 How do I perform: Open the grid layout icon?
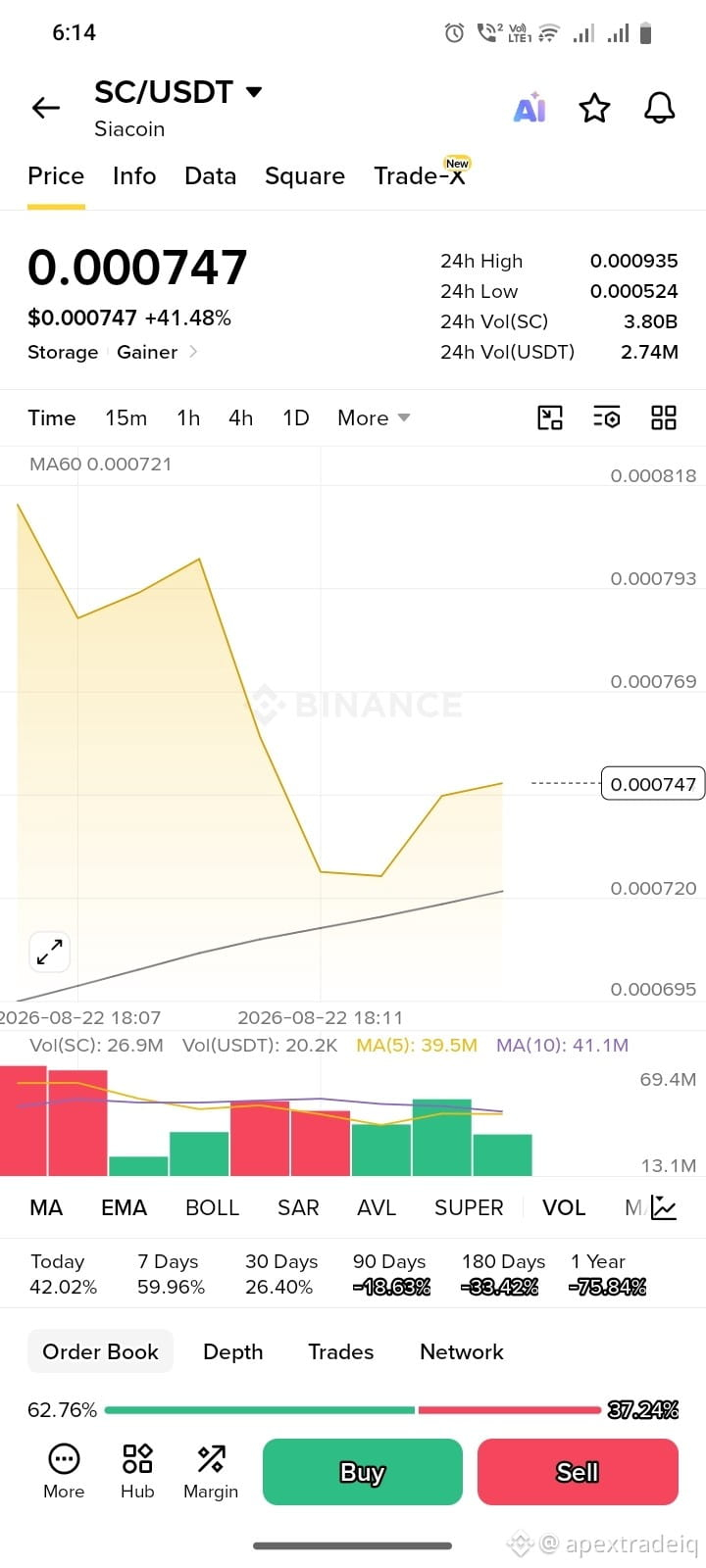(664, 418)
